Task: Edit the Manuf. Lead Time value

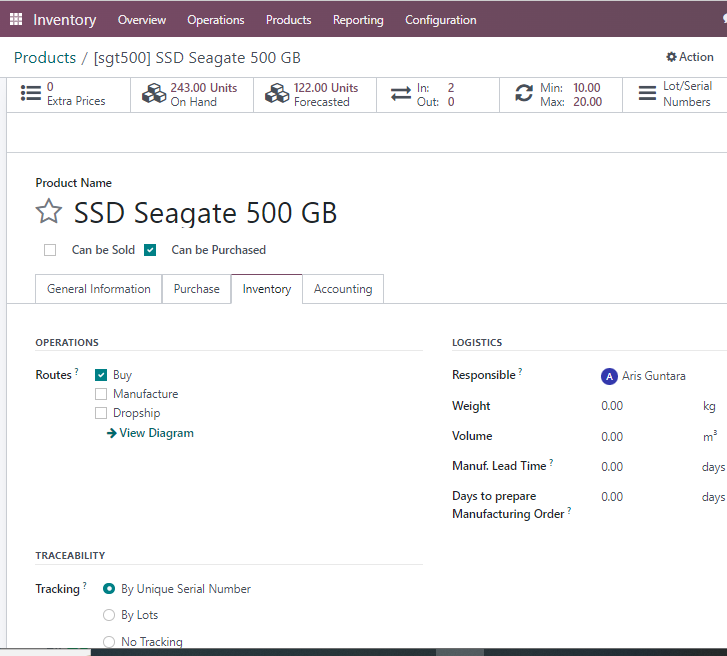Action: click(x=612, y=467)
